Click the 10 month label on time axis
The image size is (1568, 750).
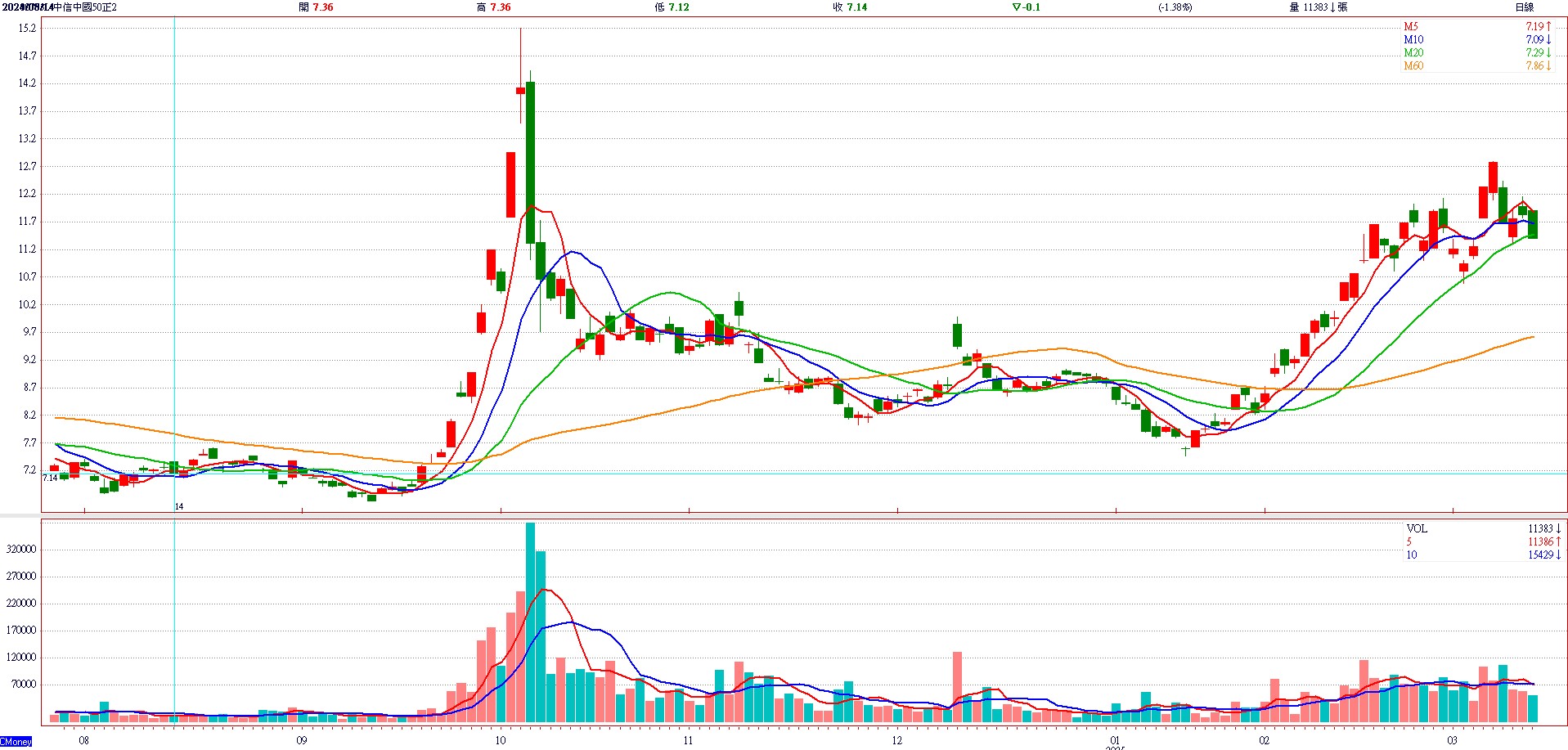[501, 741]
